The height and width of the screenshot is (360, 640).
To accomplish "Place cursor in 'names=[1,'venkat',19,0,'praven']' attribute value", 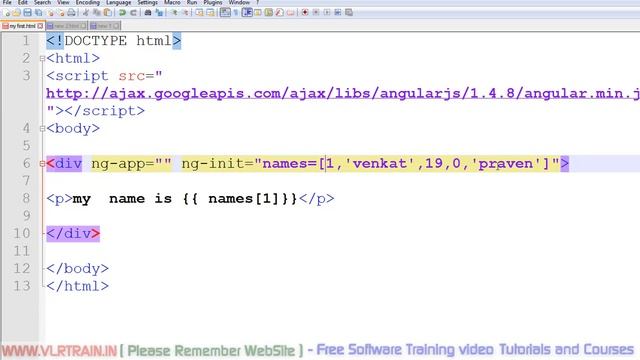I will click(406, 164).
